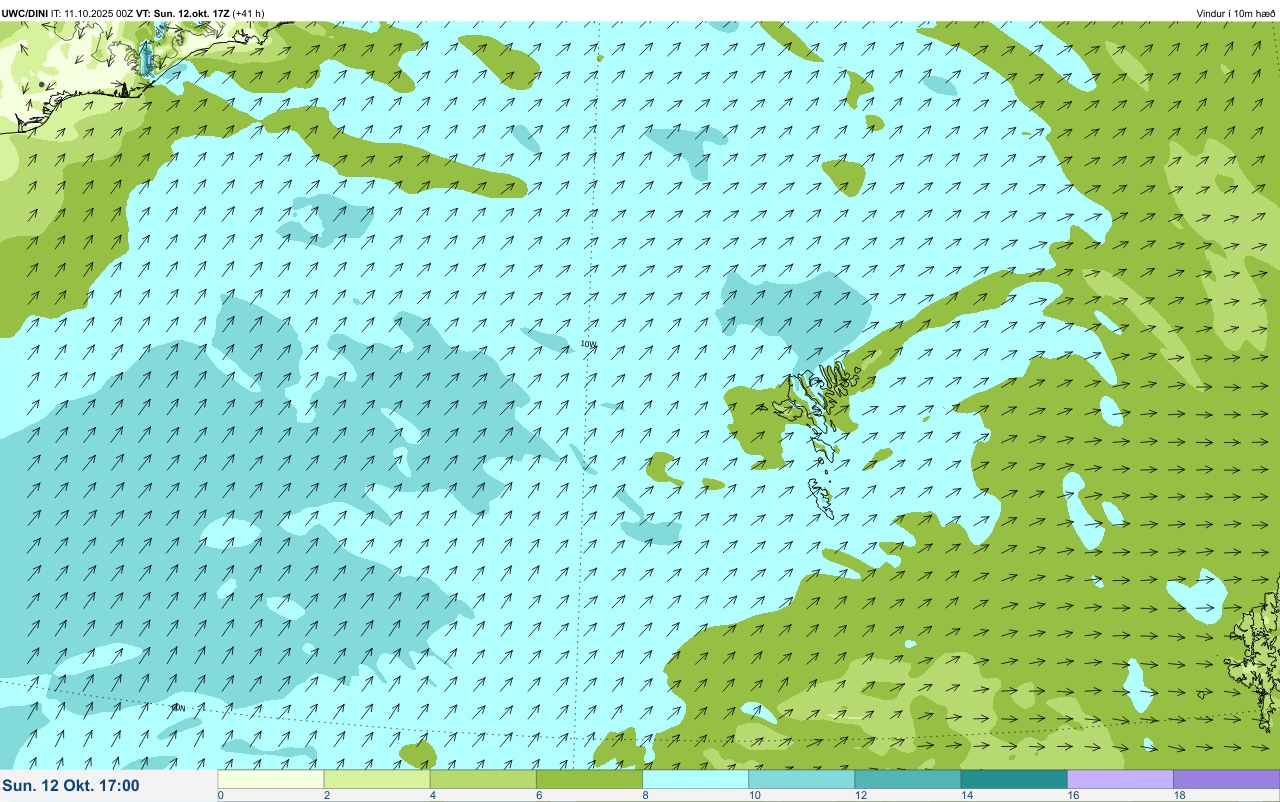
Task: Click the southernmost Faroe island outline
Action: point(821,497)
